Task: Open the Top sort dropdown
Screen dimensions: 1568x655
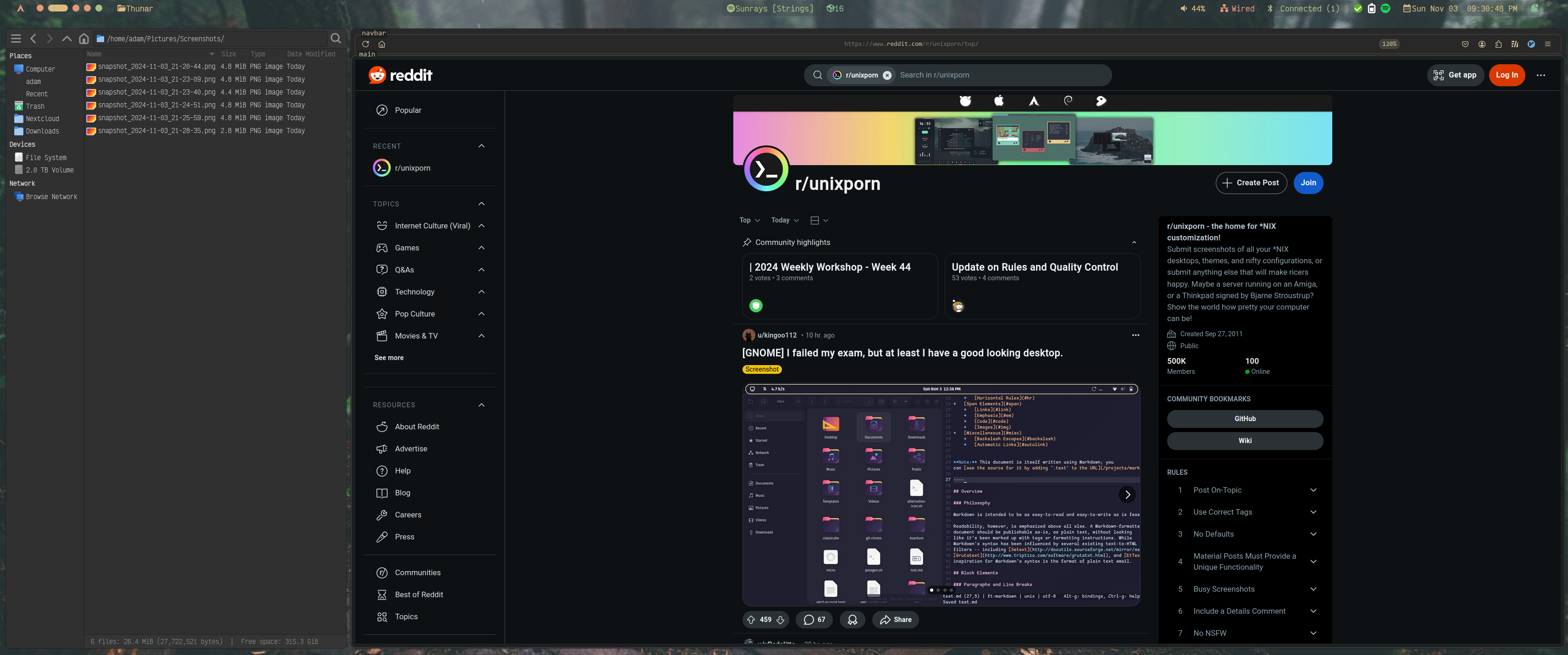Action: click(x=749, y=220)
